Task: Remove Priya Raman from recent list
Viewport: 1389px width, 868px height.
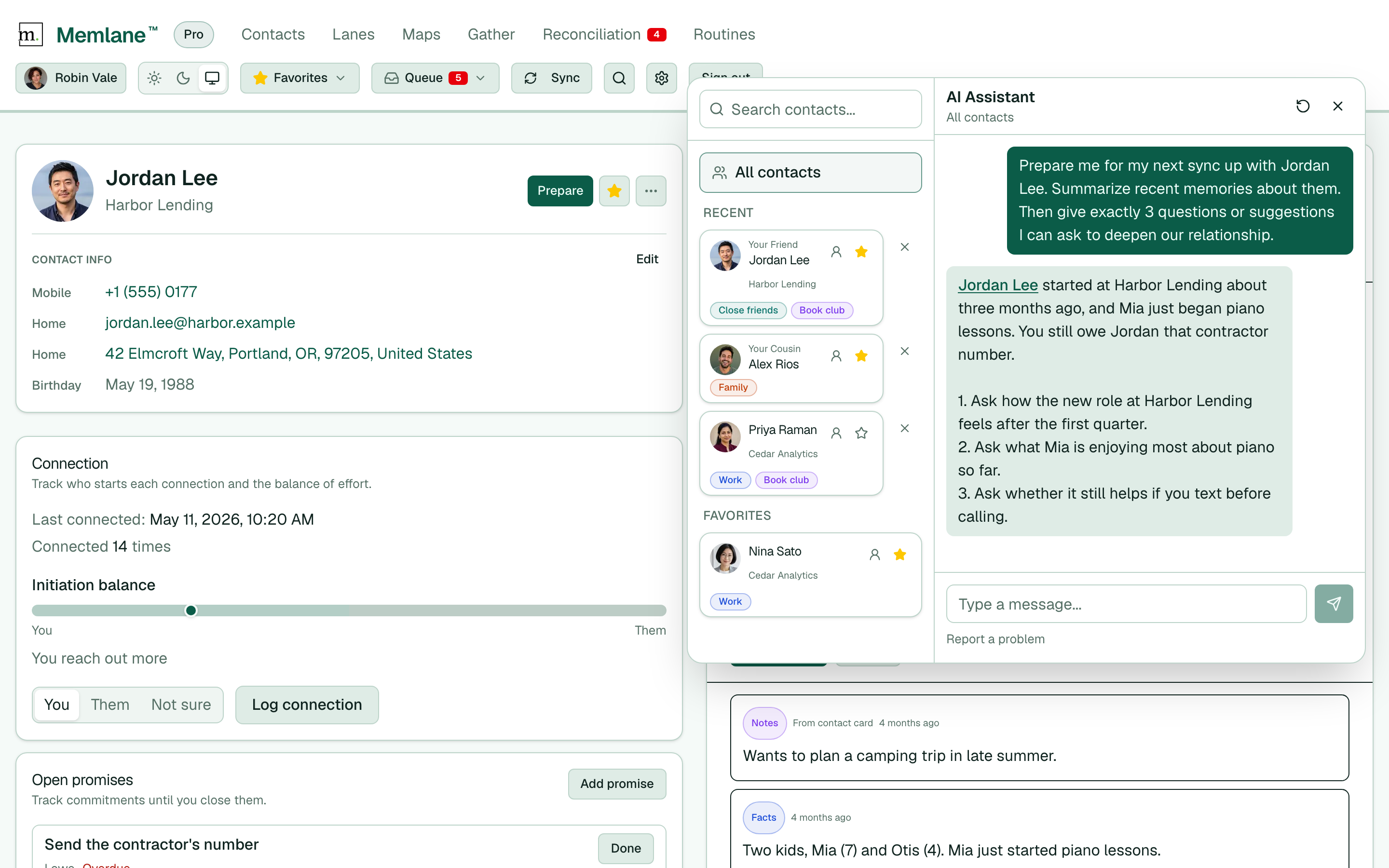Action: click(x=905, y=428)
